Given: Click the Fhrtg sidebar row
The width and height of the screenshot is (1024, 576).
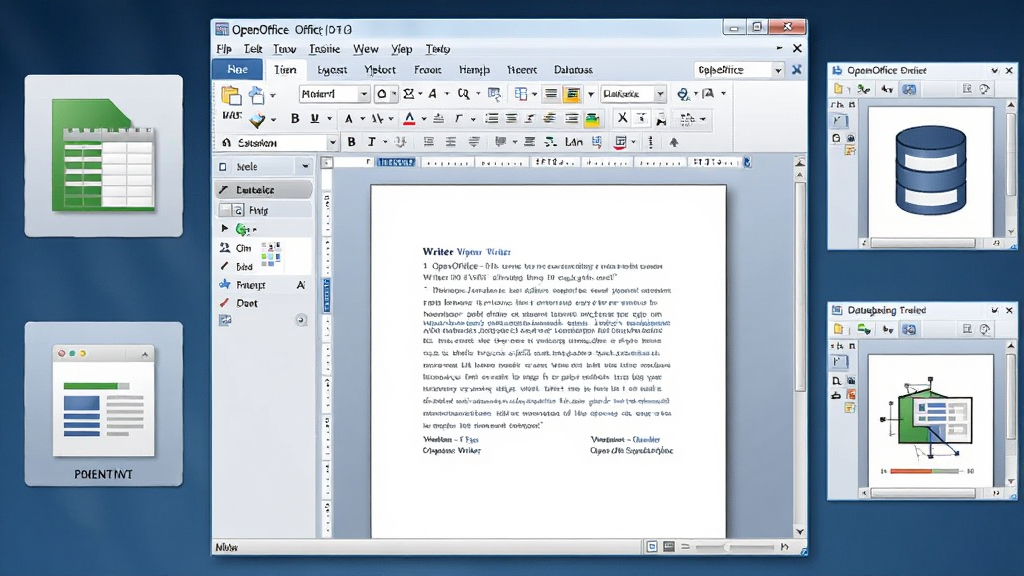Looking at the screenshot, I should click(x=264, y=210).
